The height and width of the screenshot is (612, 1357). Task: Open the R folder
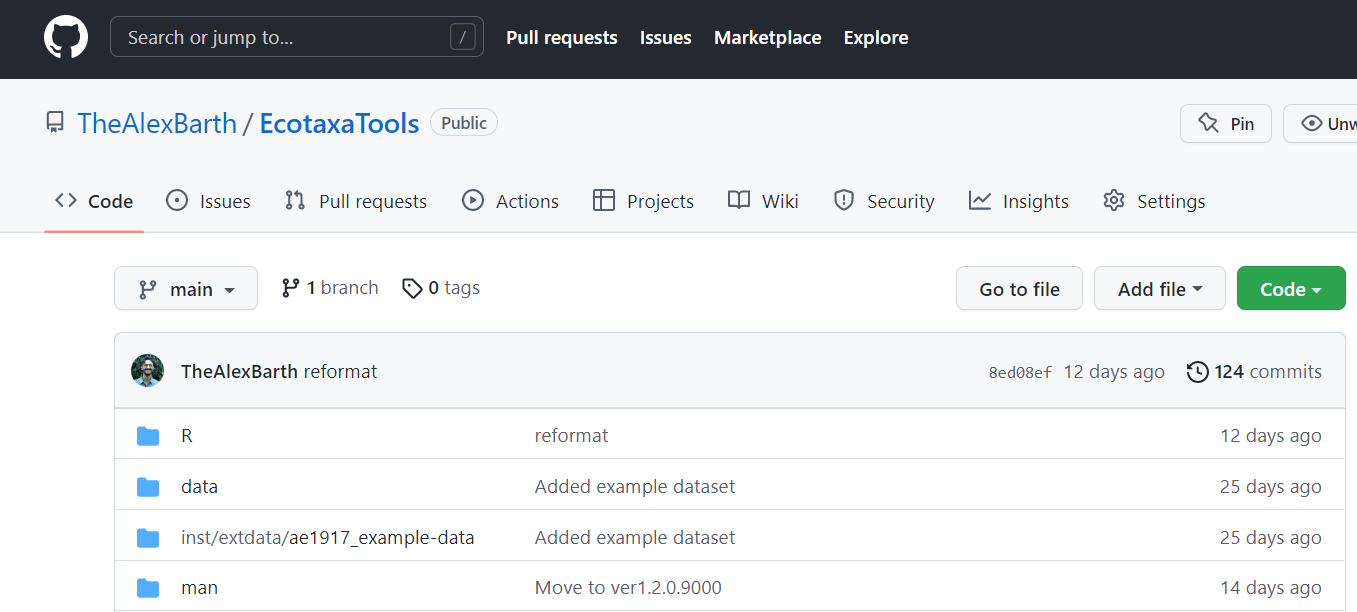[x=186, y=436]
